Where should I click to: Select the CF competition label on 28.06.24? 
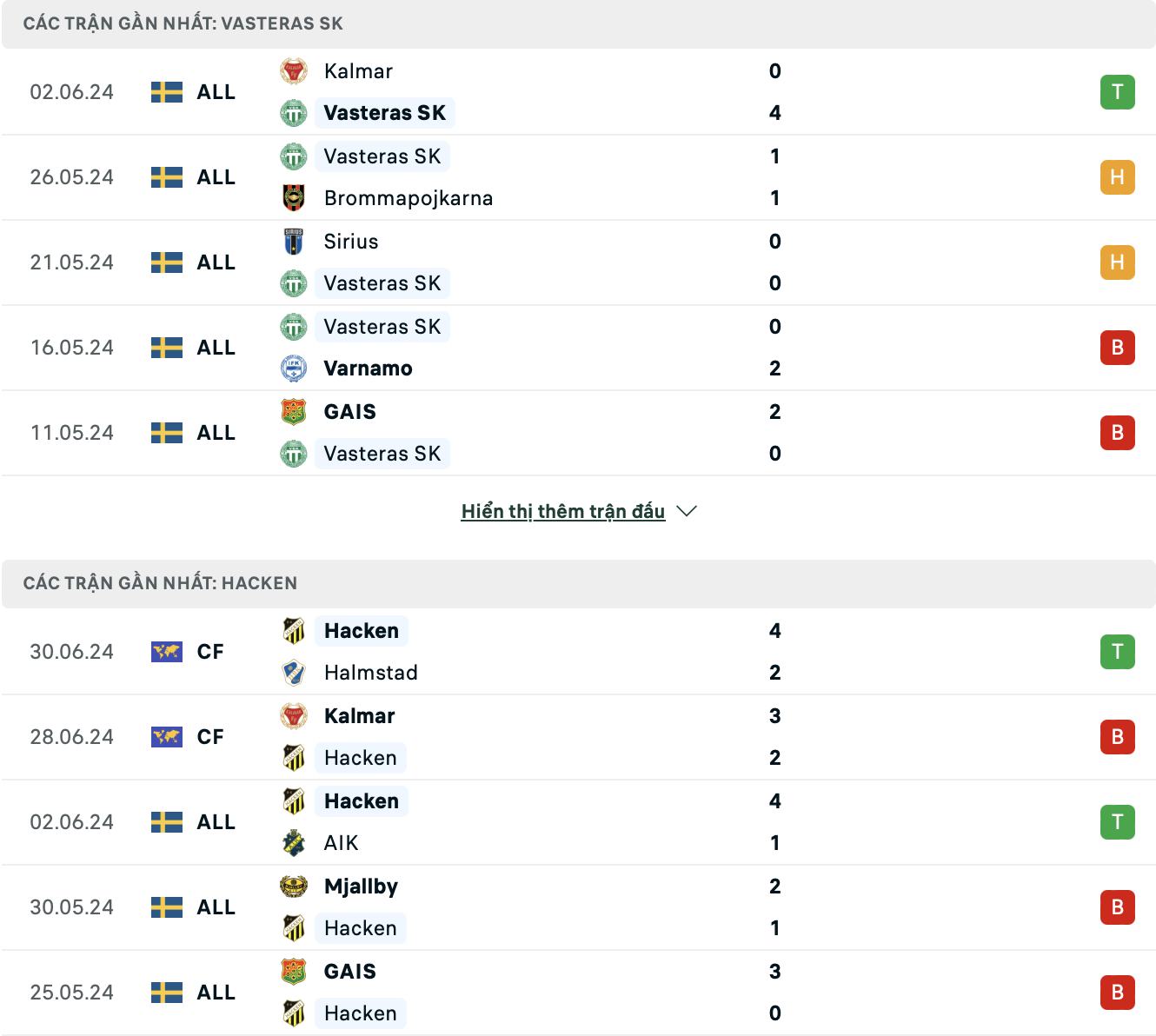click(x=210, y=737)
